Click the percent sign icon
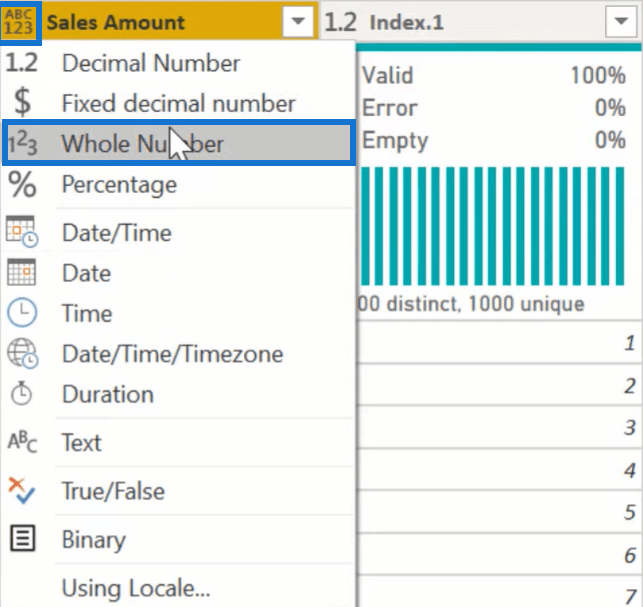Viewport: 643px width, 607px height. [23, 184]
